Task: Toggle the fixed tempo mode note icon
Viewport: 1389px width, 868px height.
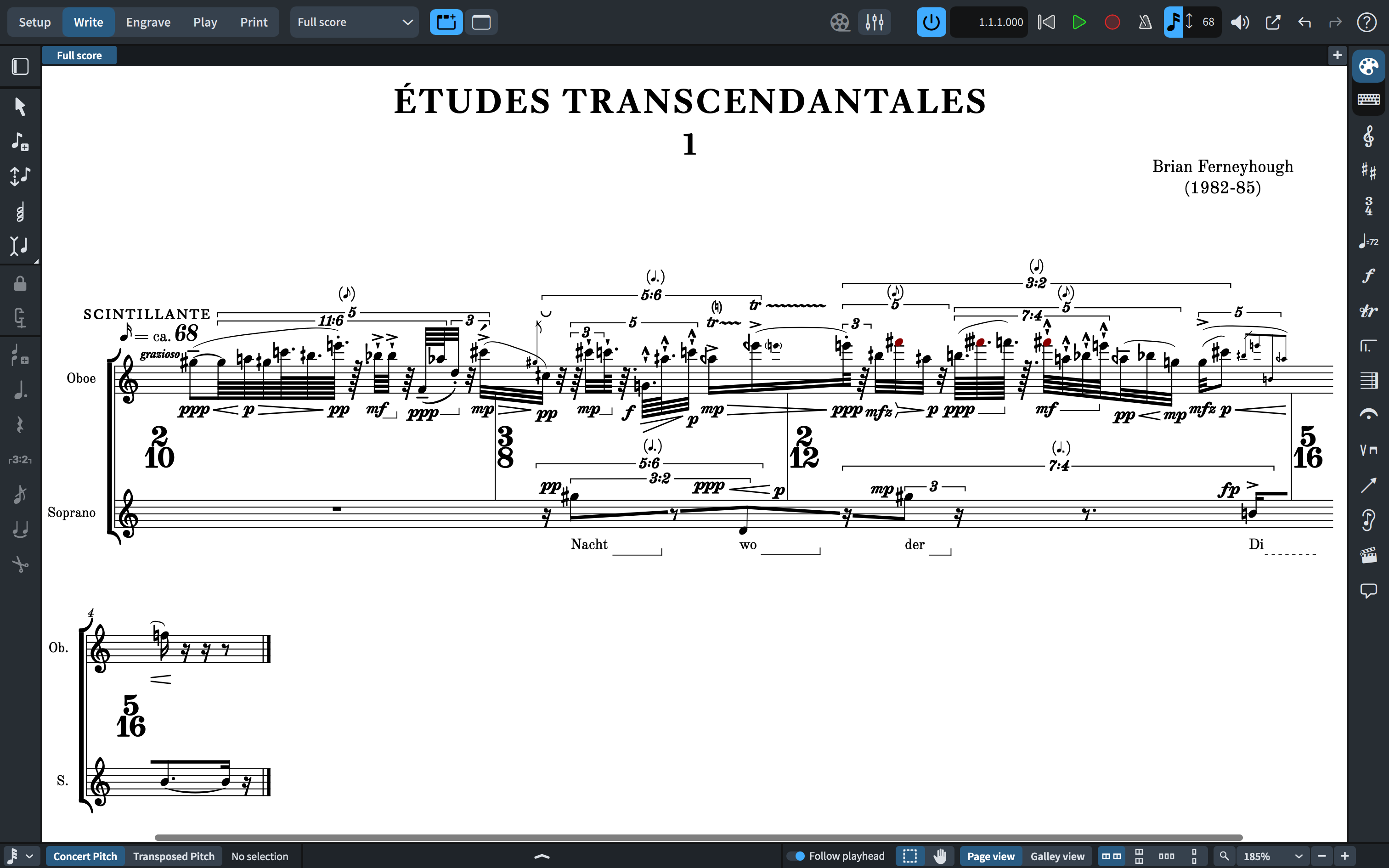Action: click(1173, 23)
